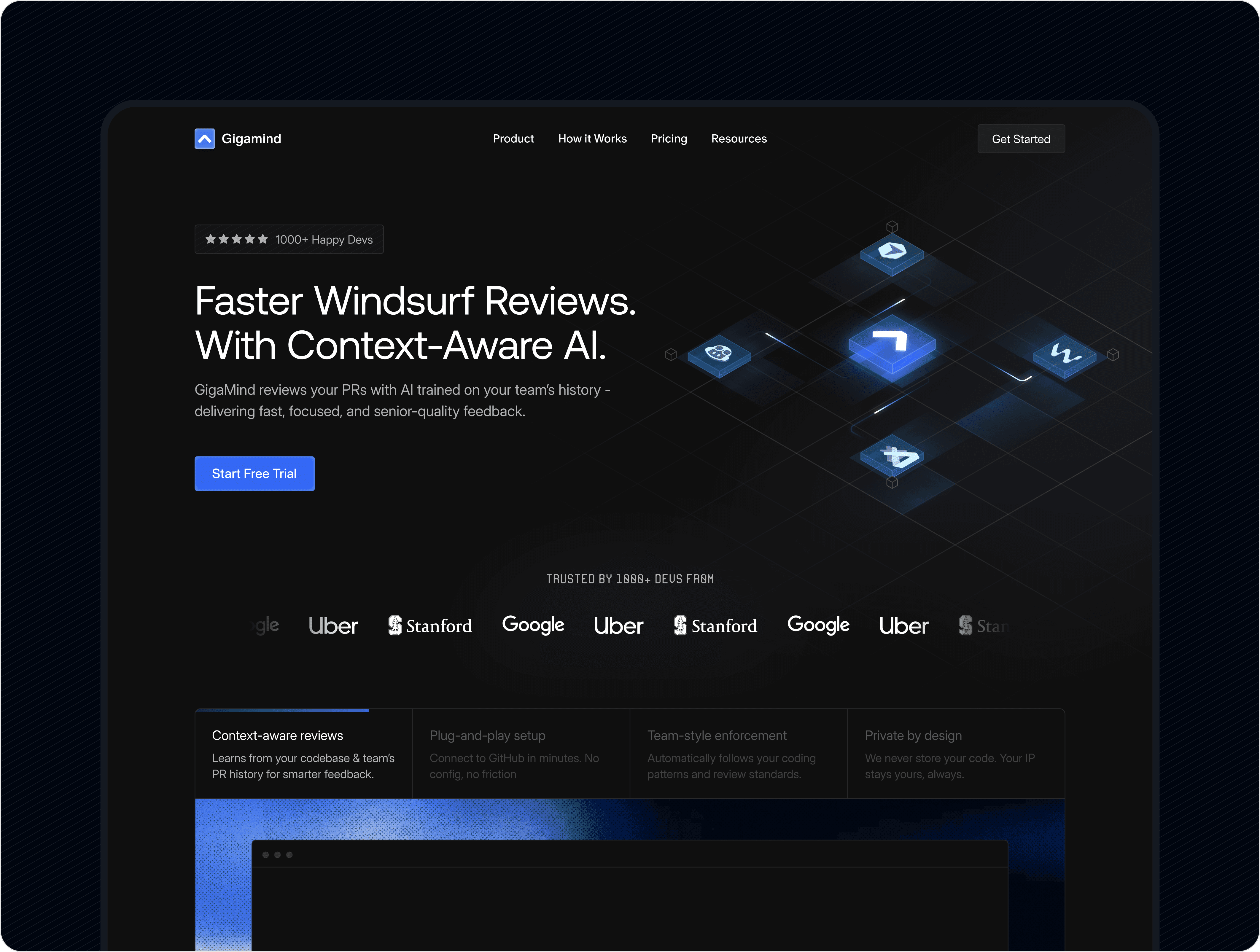
Task: Click the first fully visible Google logo
Action: pos(533,625)
